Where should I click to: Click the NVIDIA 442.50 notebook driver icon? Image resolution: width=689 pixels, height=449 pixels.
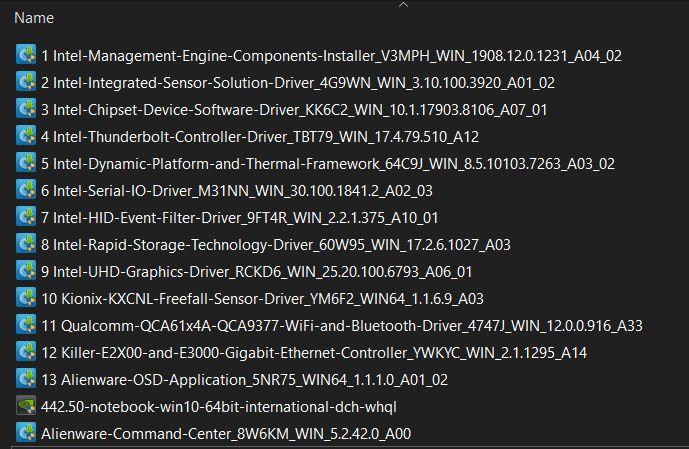click(26, 406)
